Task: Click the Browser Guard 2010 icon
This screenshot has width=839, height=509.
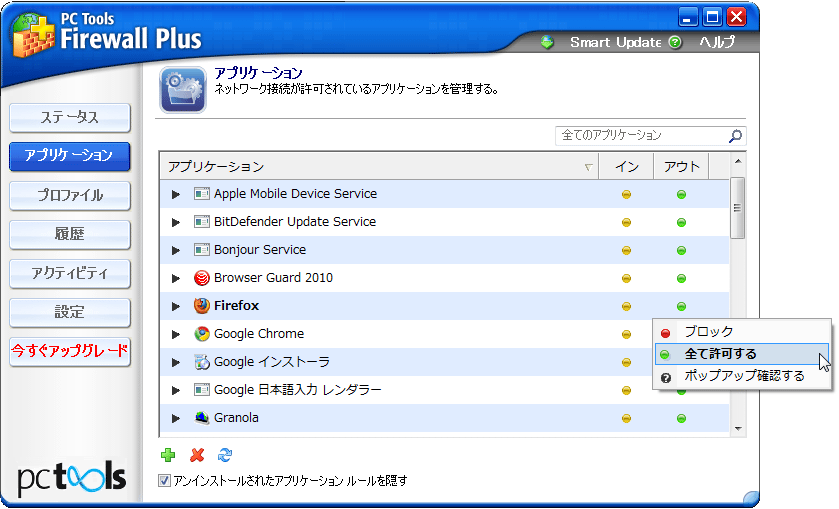Action: pyautogui.click(x=202, y=278)
